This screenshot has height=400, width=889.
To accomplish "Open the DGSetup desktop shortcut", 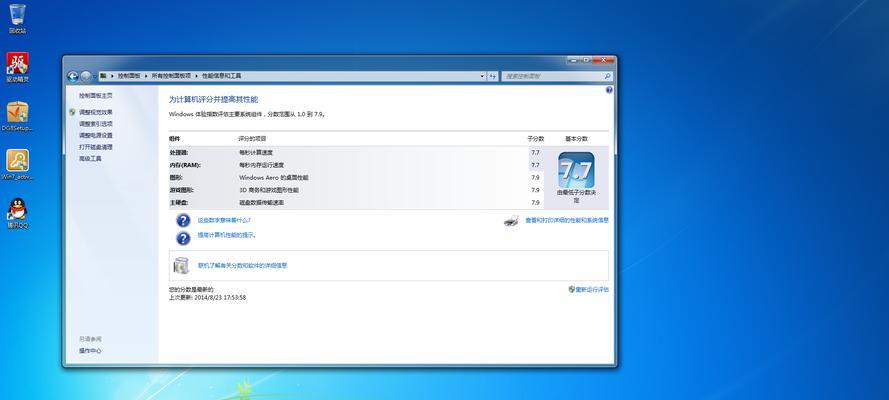I will (18, 116).
